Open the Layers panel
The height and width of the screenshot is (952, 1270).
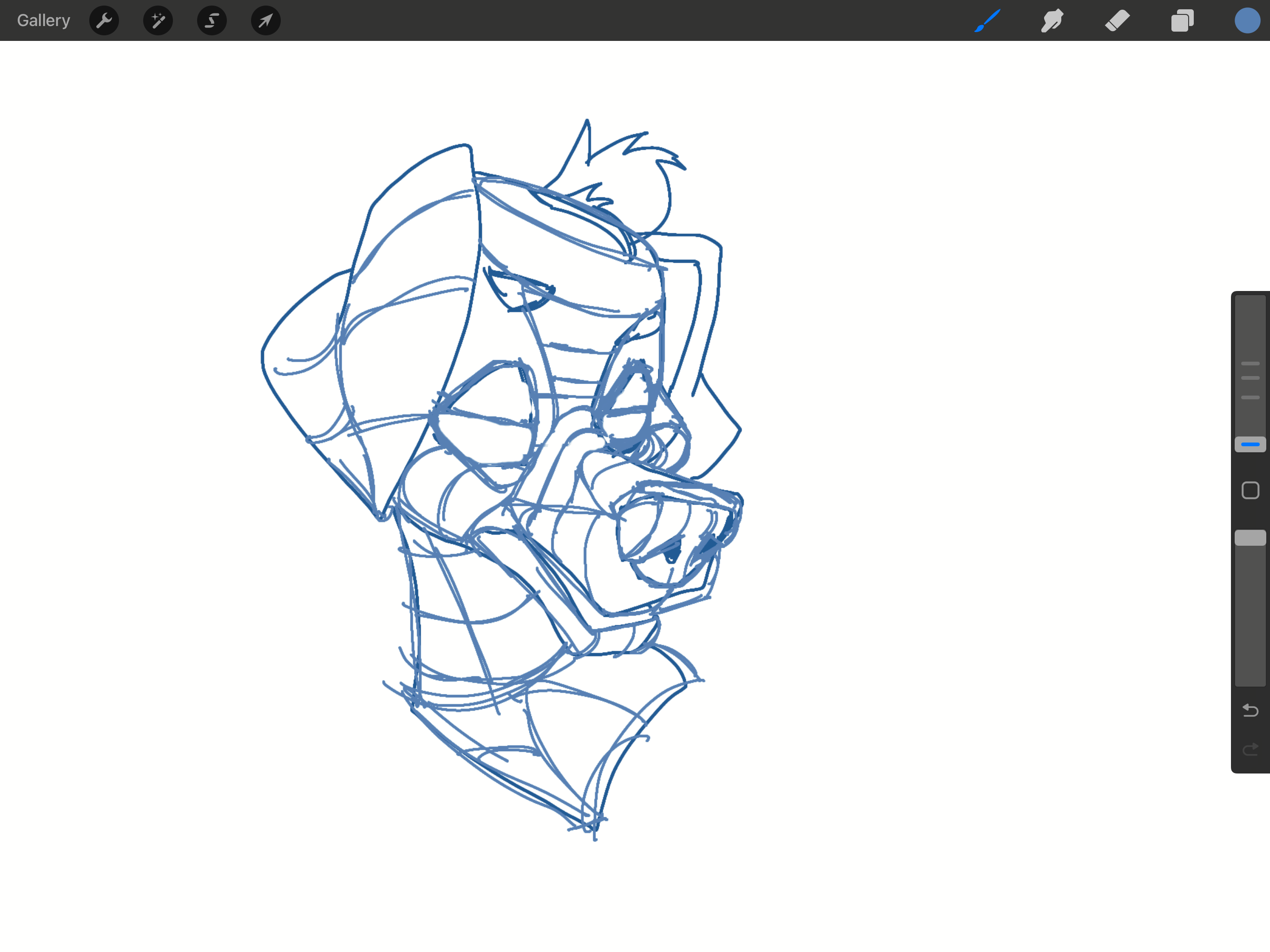1182,20
